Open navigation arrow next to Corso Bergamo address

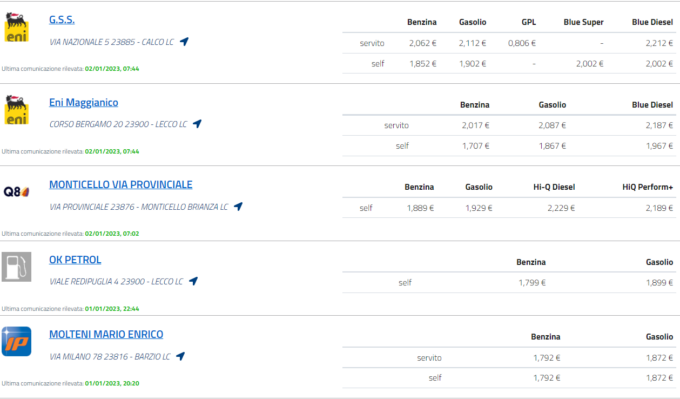coord(197,124)
